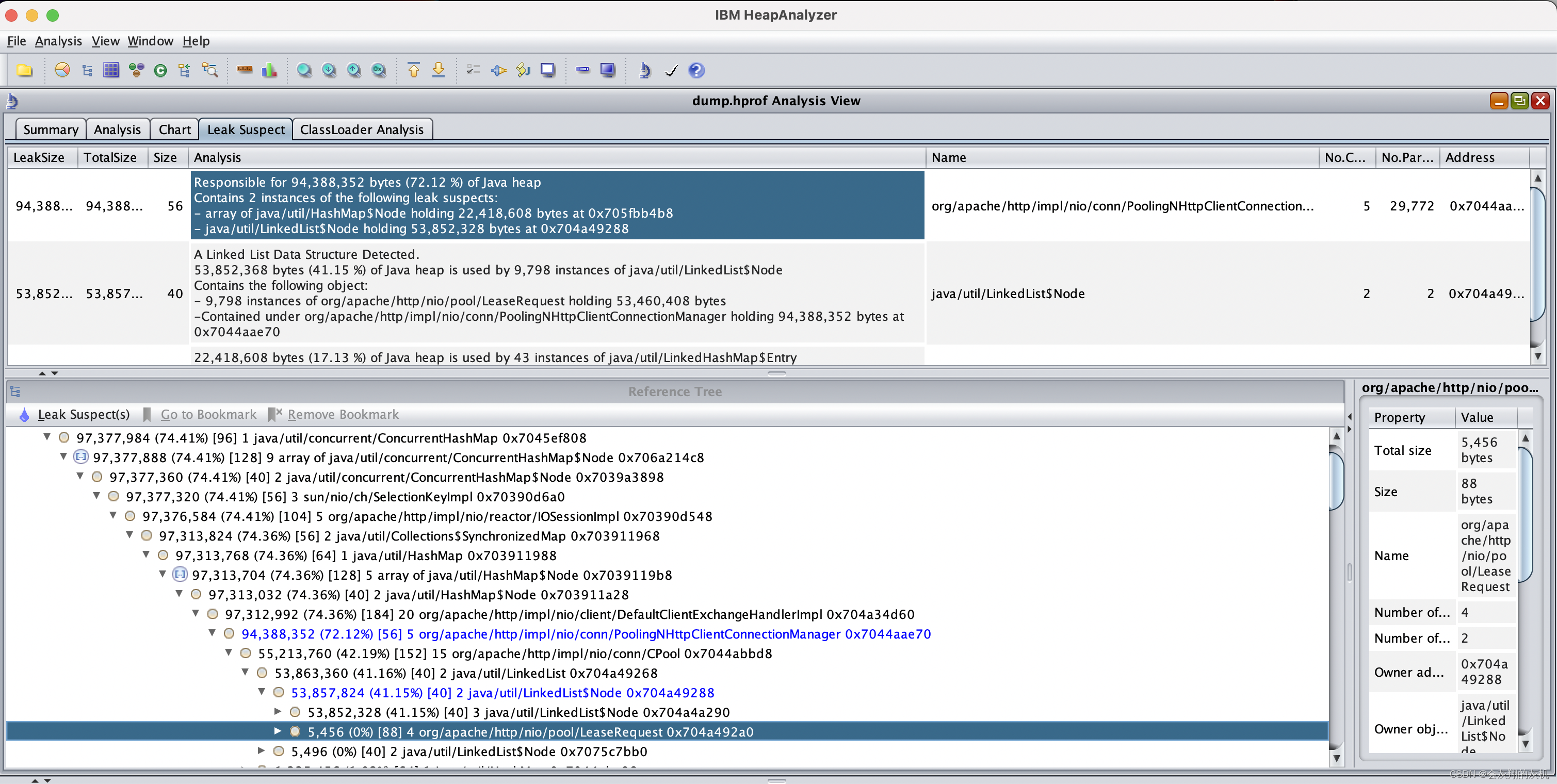Switch to the ClassLoader Analysis tab
Viewport: 1557px width, 784px height.
[362, 129]
